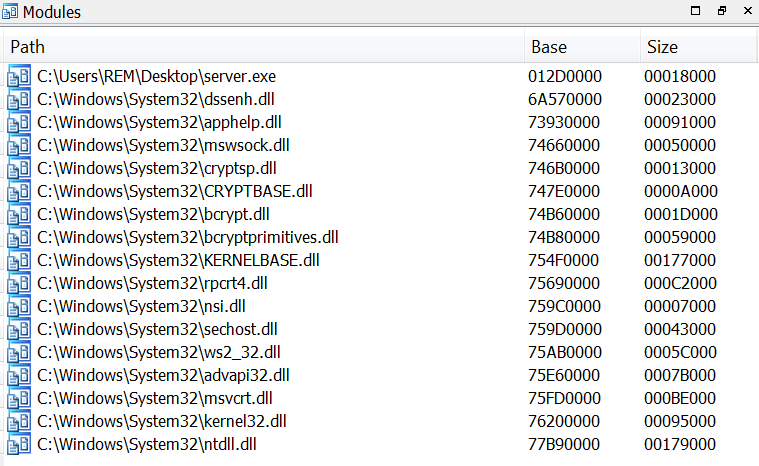
Task: Select the apphelp.dll module path
Action: point(159,122)
